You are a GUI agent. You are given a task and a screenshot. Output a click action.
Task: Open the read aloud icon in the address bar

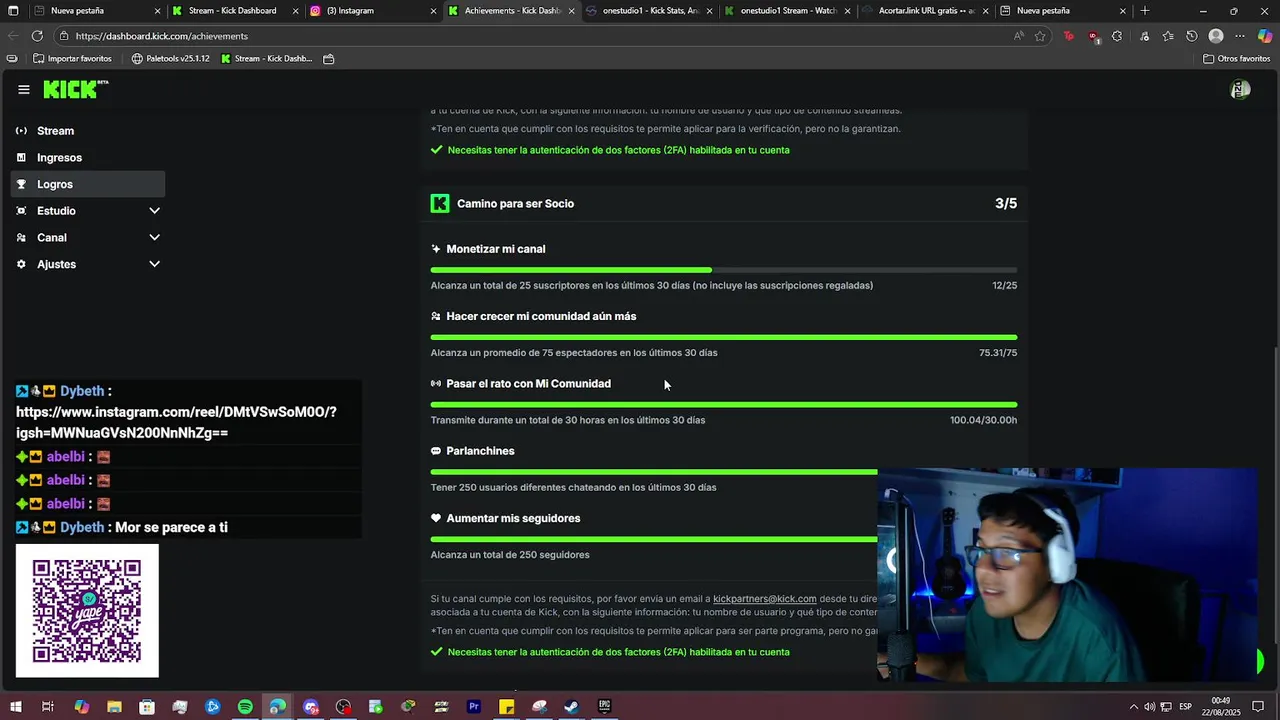coord(1019,36)
